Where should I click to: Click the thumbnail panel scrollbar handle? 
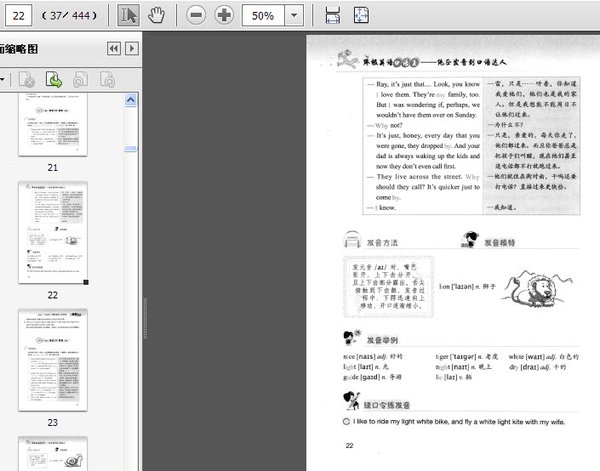(130, 149)
